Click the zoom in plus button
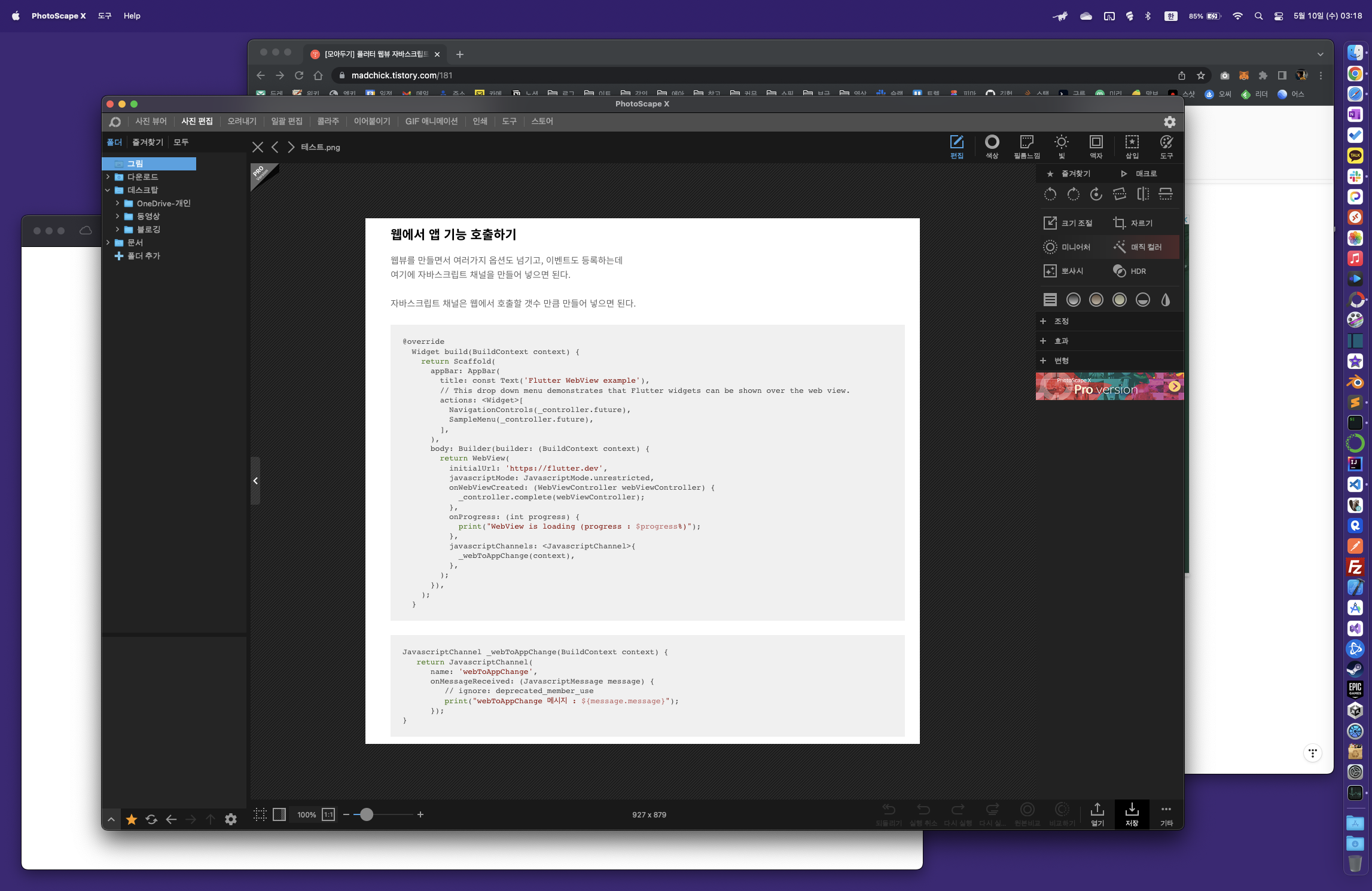Image resolution: width=1372 pixels, height=891 pixels. click(420, 814)
